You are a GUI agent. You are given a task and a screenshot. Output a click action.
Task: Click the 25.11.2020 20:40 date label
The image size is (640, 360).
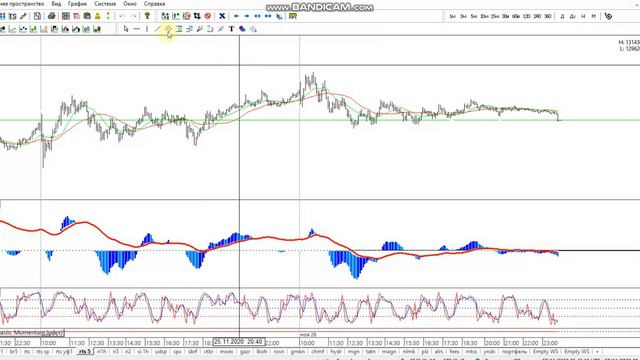coord(239,342)
